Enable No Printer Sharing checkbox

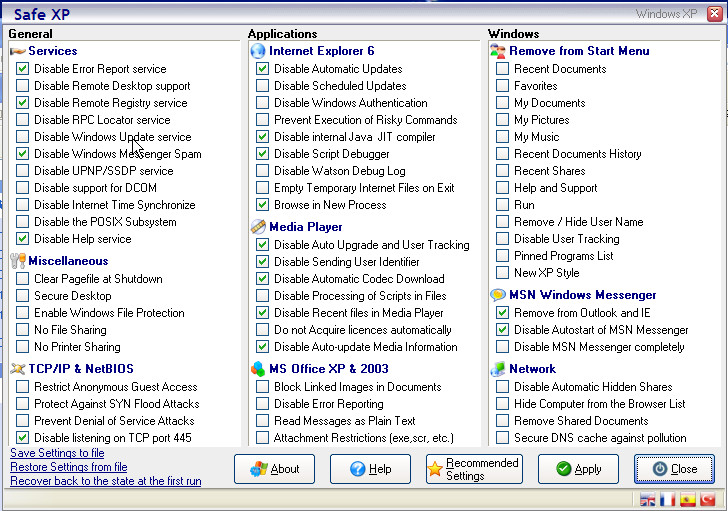22,347
